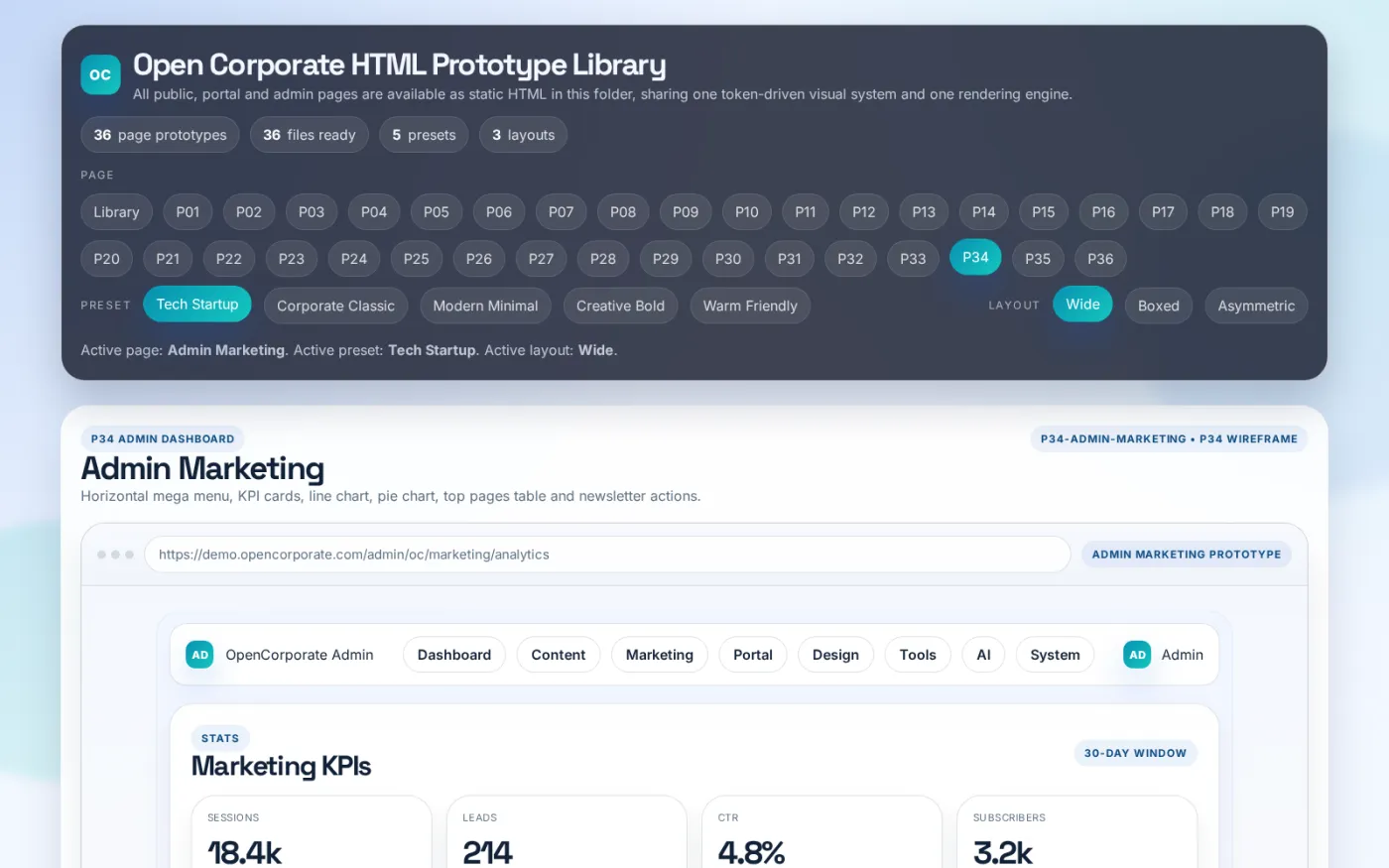Image resolution: width=1389 pixels, height=868 pixels.
Task: Apply the Modern Minimal preset
Action: coord(486,306)
